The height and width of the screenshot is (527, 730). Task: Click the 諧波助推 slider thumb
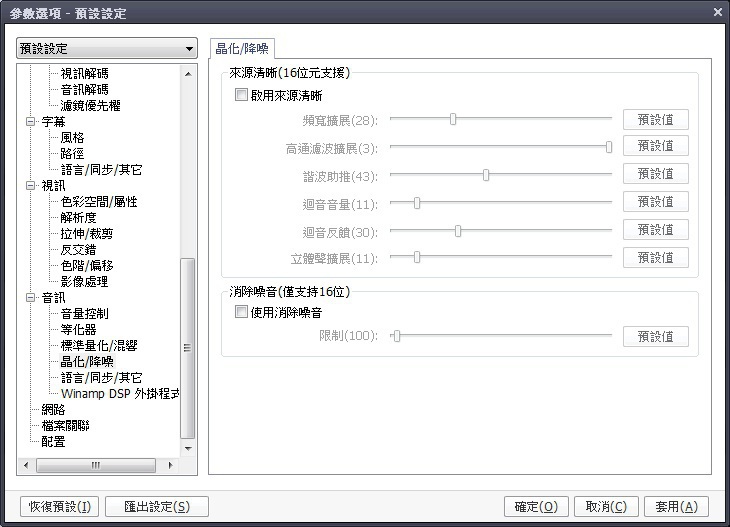point(486,175)
